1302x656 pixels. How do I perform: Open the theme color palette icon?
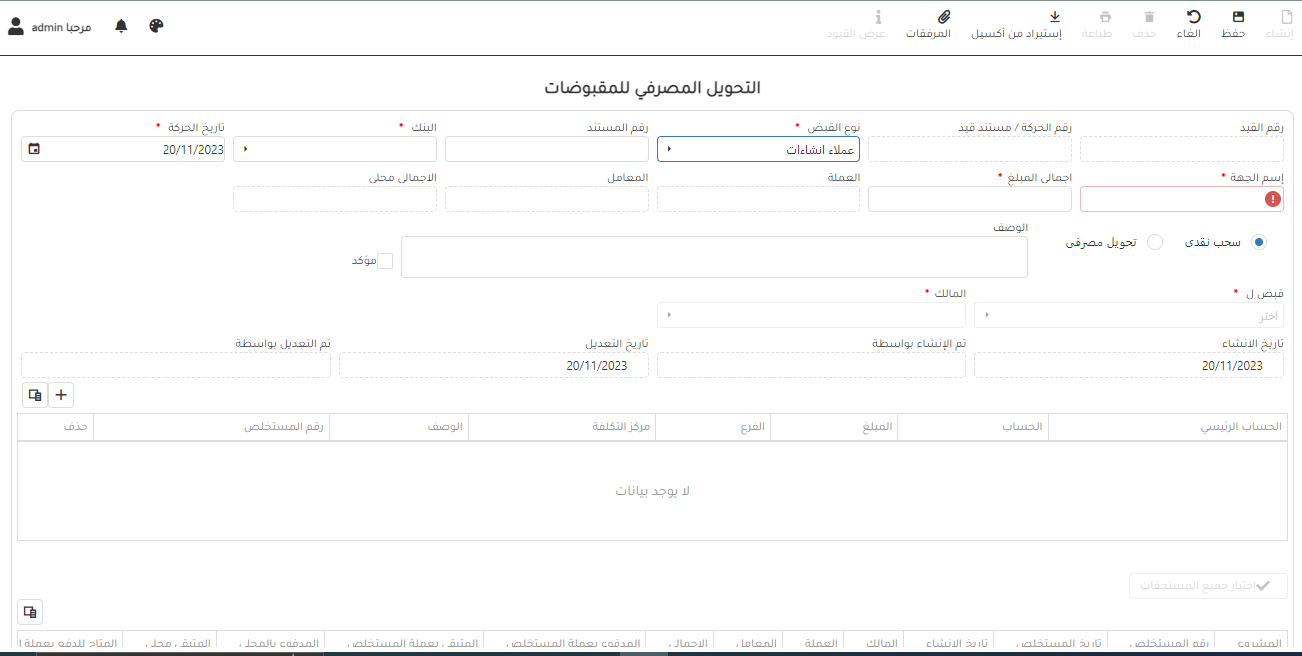(156, 26)
